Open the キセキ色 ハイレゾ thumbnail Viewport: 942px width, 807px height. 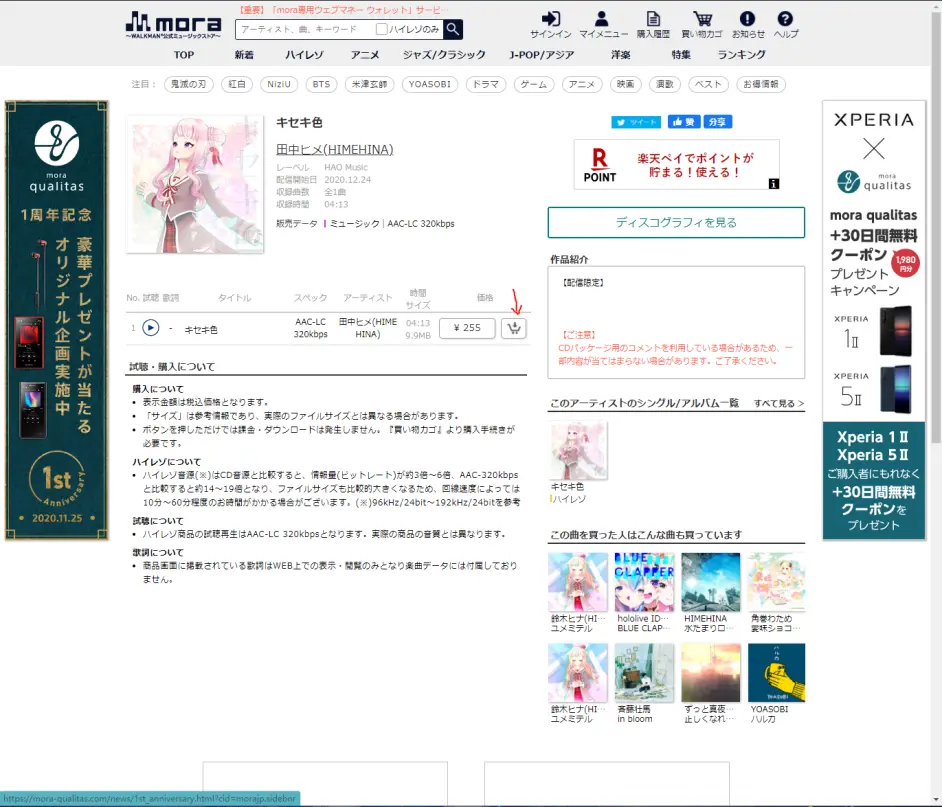click(x=578, y=451)
